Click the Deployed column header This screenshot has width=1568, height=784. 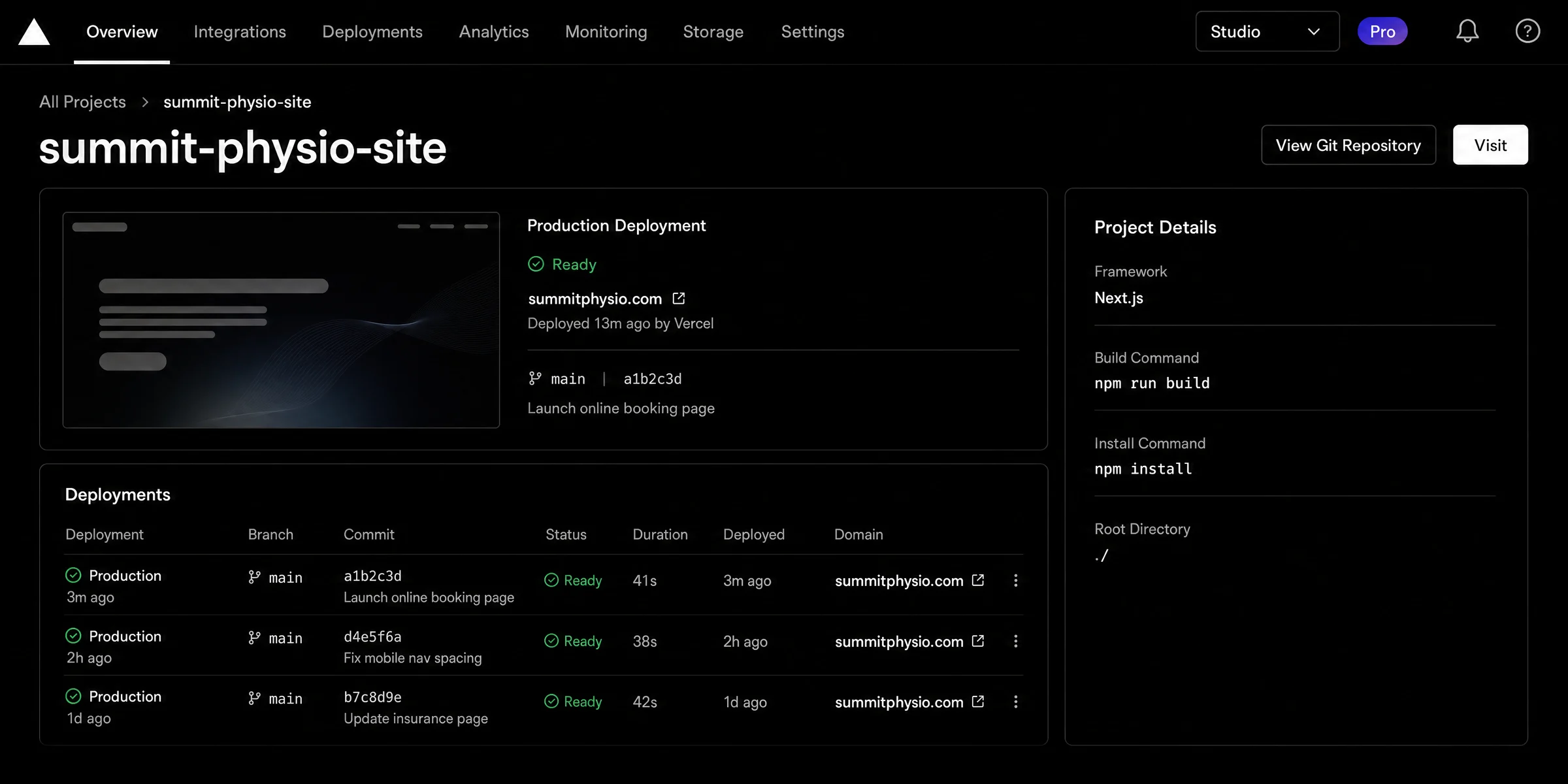pyautogui.click(x=754, y=534)
